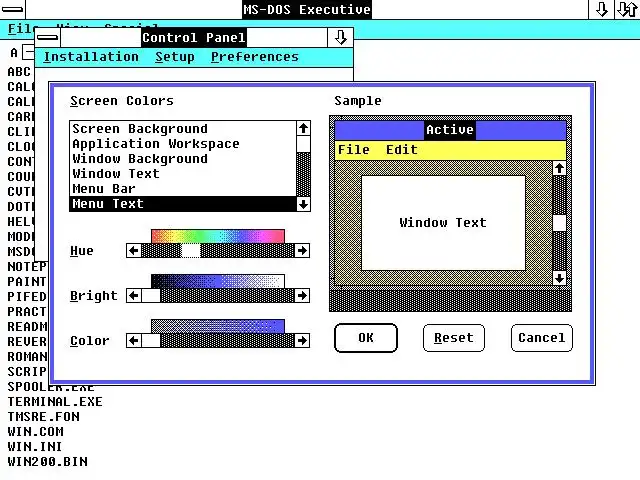This screenshot has width=640, height=480.
Task: Click drive A icon in MS-DOS Executive
Action: click(x=22, y=53)
